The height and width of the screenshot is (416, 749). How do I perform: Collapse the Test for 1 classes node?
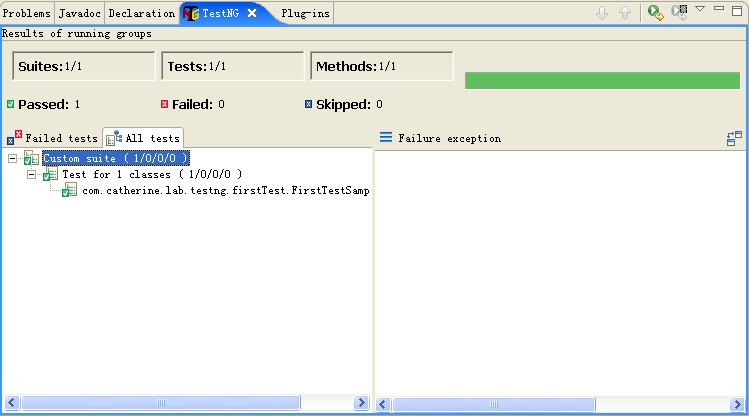point(32,174)
